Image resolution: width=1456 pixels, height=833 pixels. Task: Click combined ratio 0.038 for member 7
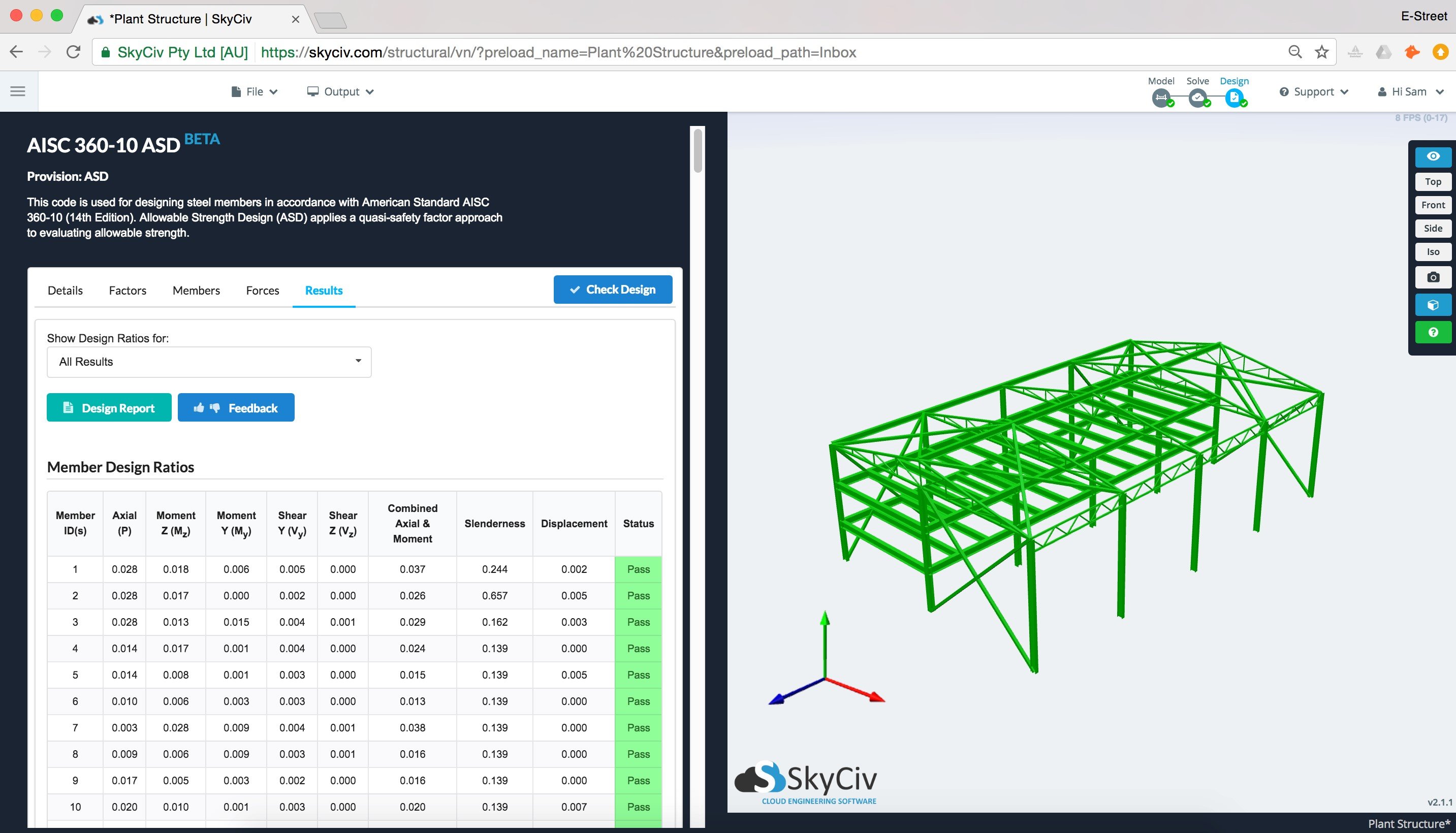pyautogui.click(x=413, y=728)
